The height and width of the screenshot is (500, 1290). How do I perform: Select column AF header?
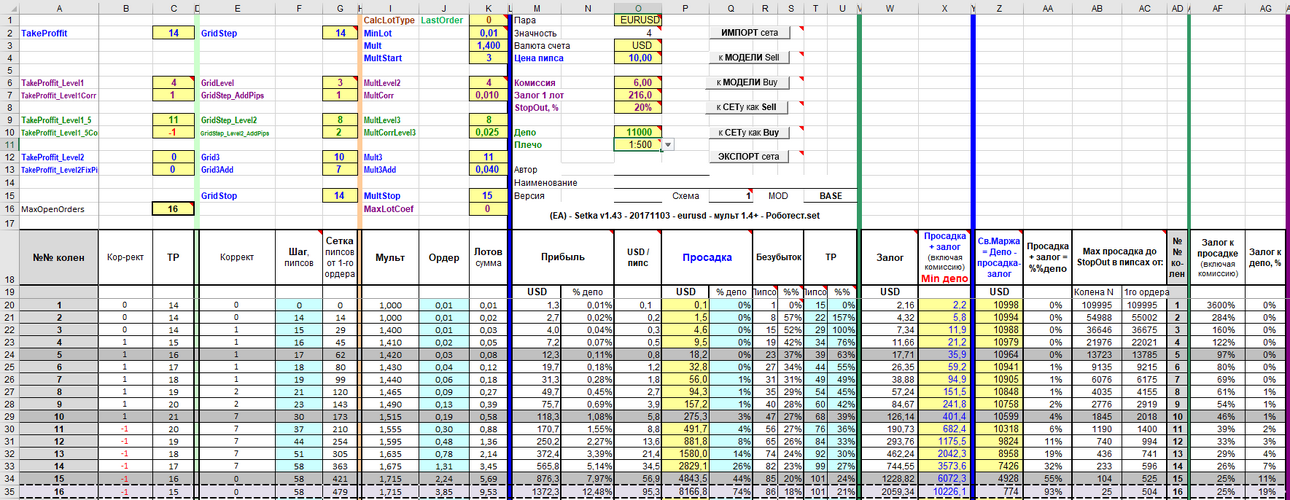(x=1217, y=6)
